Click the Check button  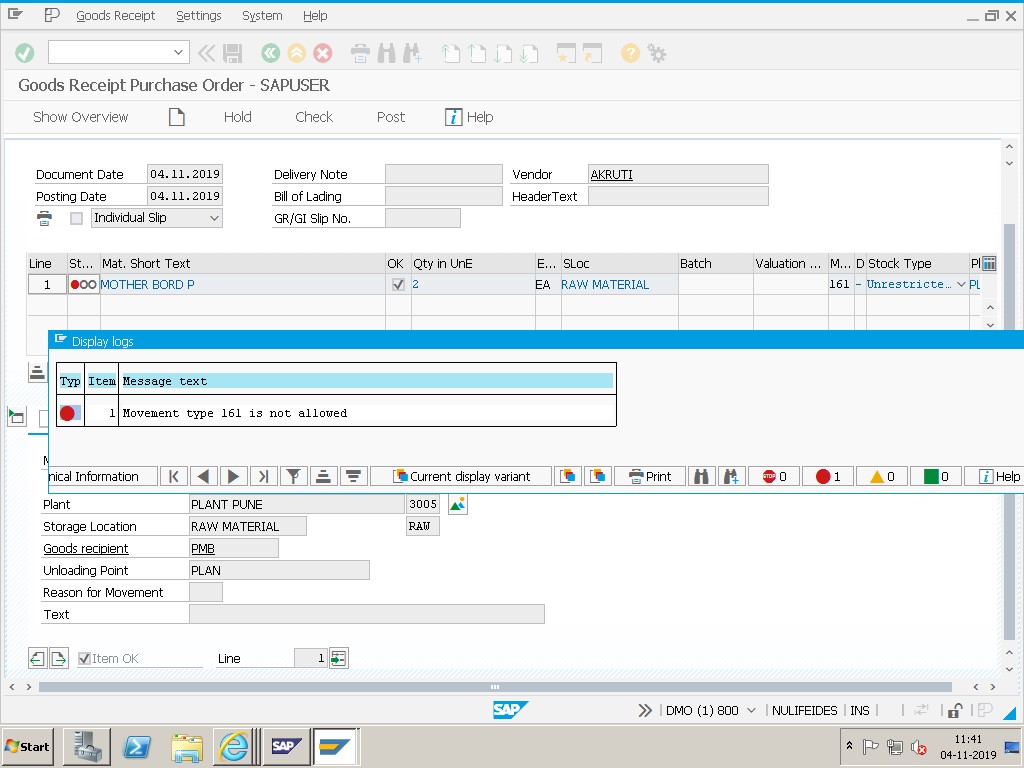[x=314, y=117]
